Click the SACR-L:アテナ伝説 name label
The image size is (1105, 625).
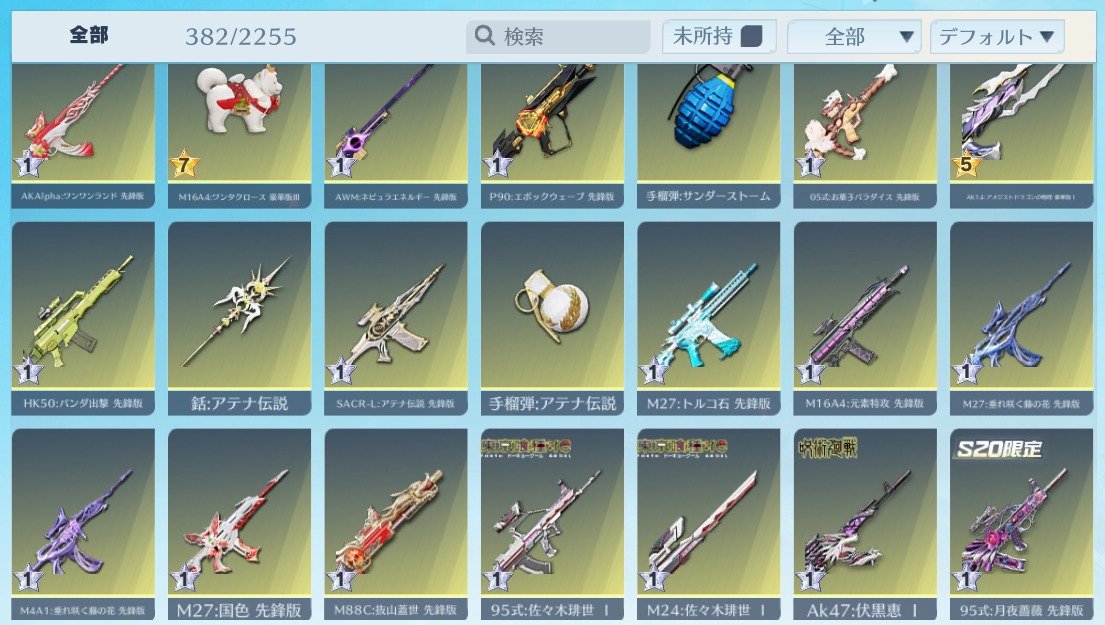[395, 404]
